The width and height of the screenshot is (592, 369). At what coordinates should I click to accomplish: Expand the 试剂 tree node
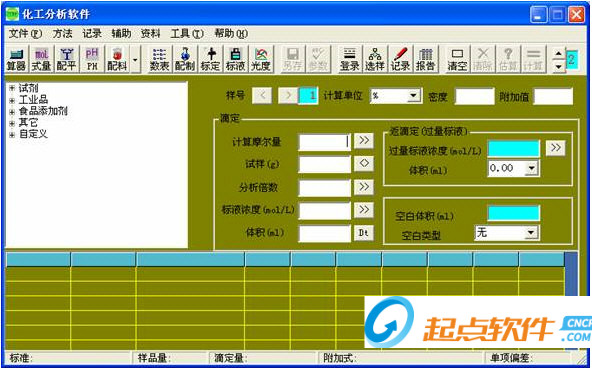pos(12,88)
